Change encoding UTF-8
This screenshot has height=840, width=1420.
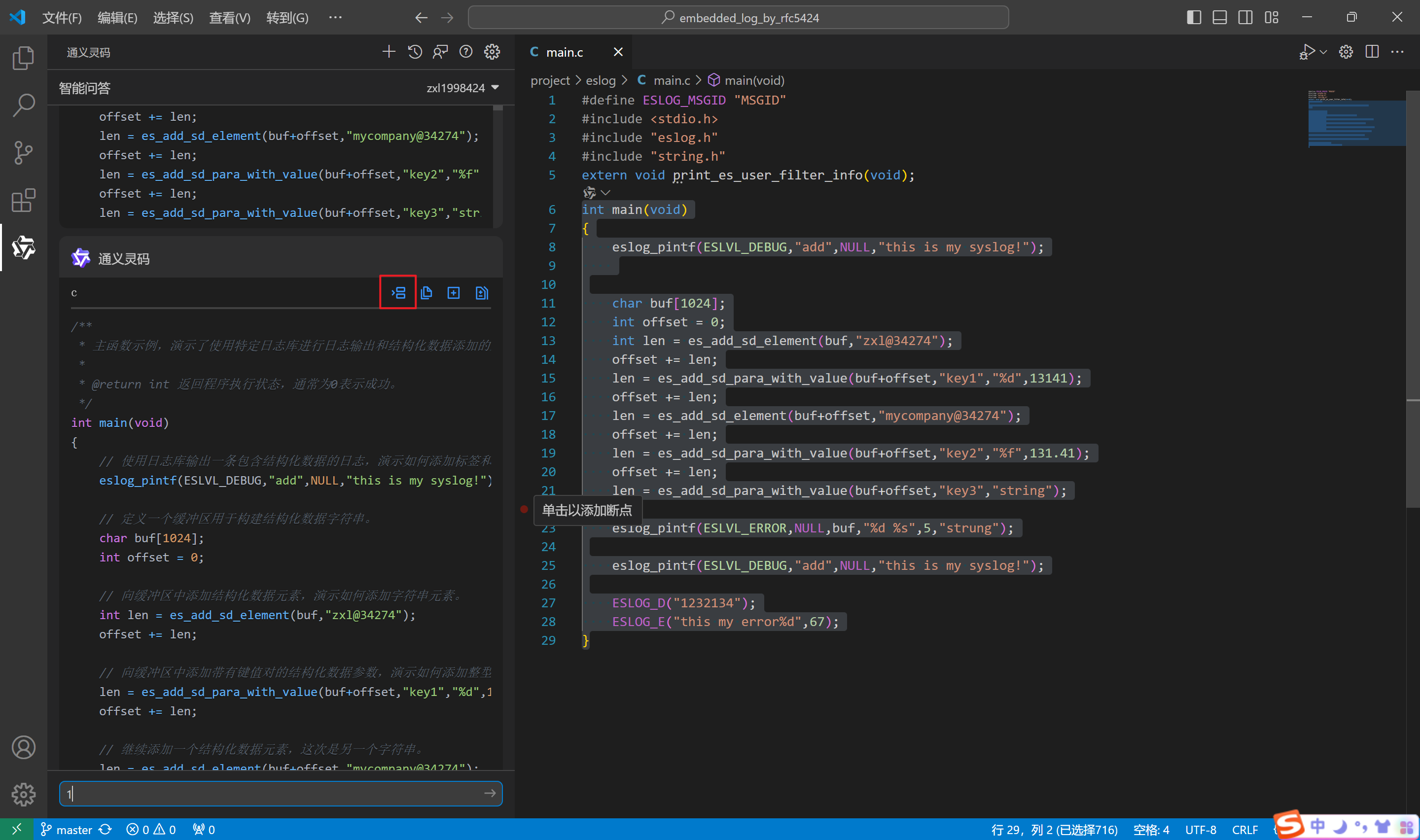[x=1201, y=830]
